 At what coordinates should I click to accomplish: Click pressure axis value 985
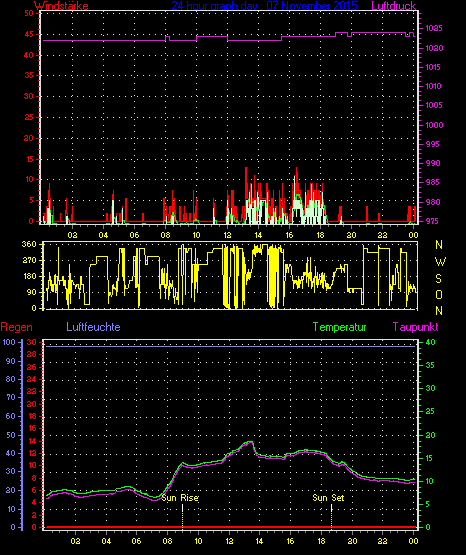pos(433,182)
